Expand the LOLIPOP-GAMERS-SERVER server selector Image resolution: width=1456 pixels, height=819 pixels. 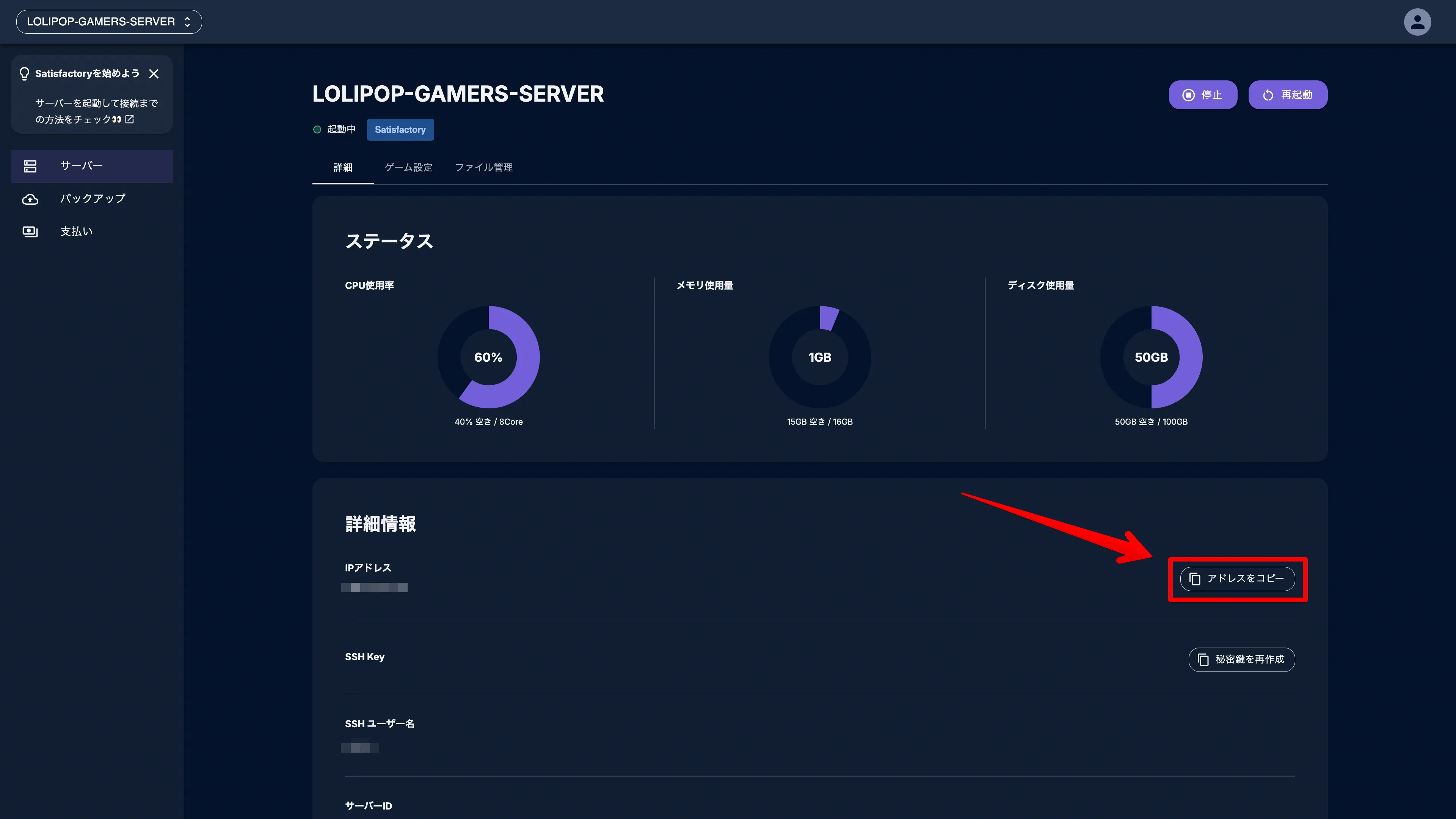[x=109, y=22]
